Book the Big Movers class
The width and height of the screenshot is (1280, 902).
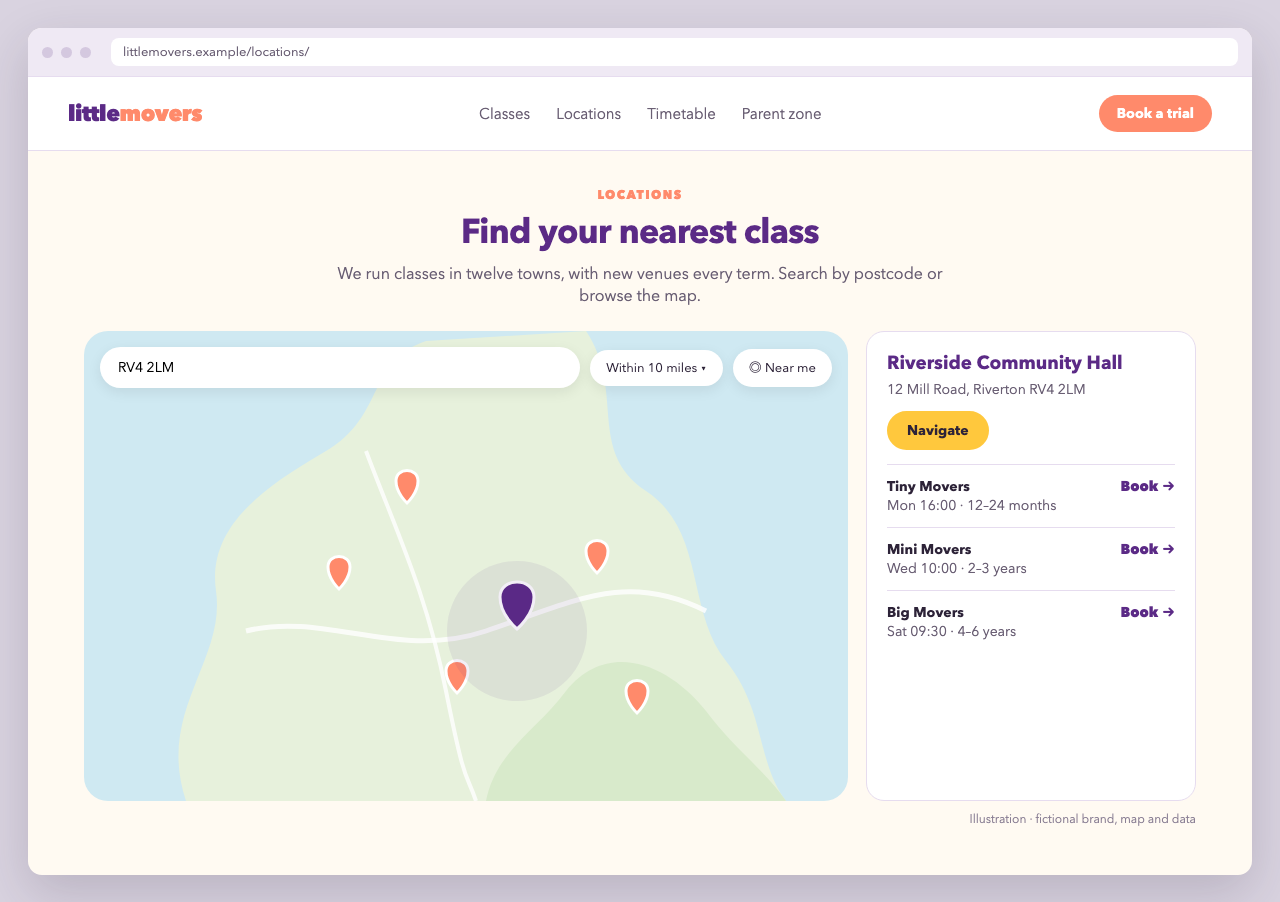tap(1147, 612)
